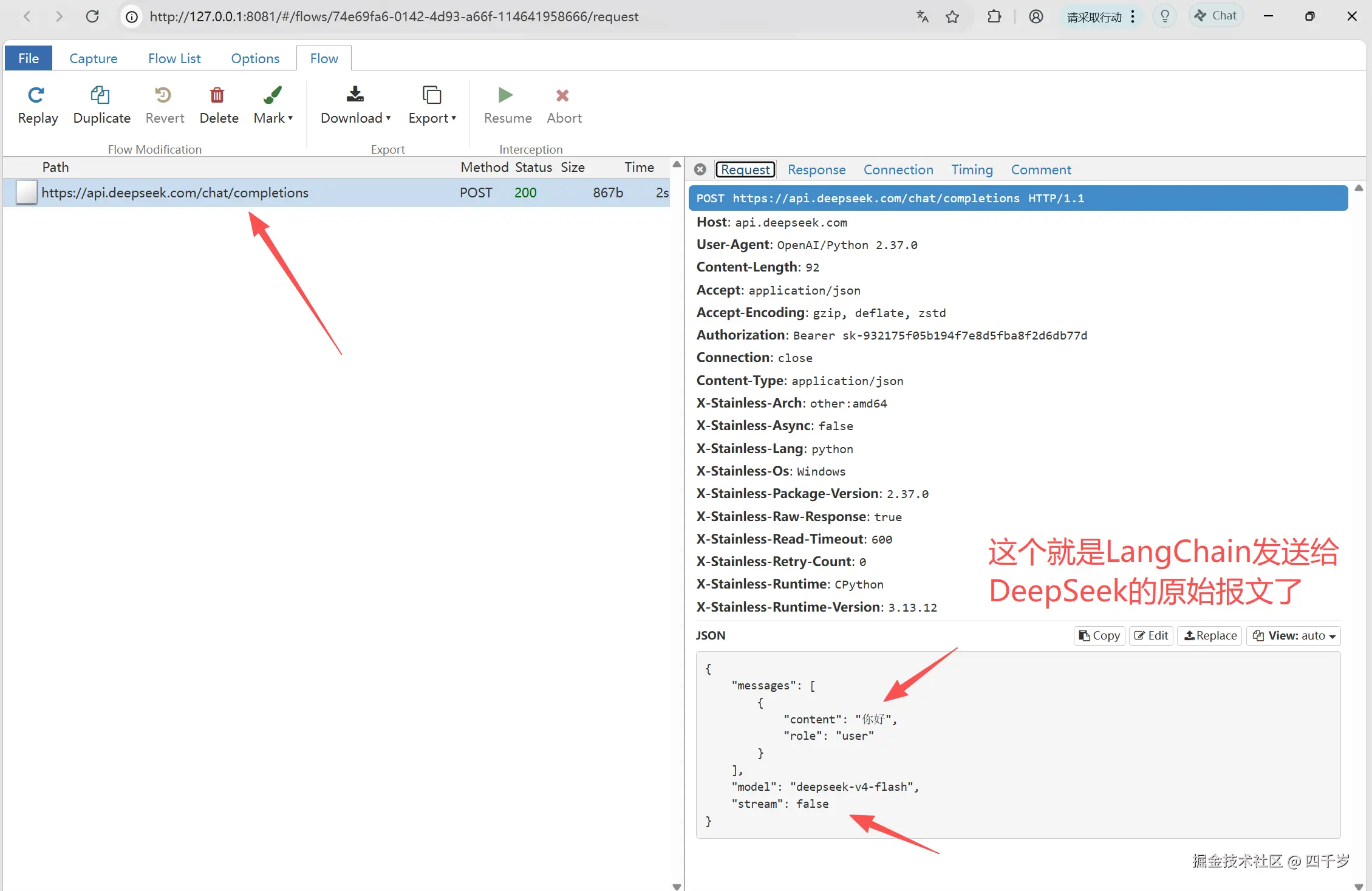The image size is (1372, 891).
Task: Click the flow list scroll up arrow
Action: pos(677,164)
